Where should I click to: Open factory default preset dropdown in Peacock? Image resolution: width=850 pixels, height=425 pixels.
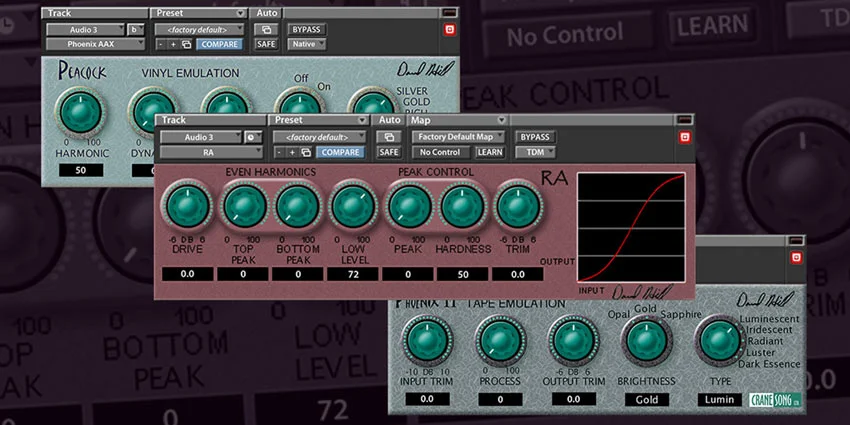(199, 29)
